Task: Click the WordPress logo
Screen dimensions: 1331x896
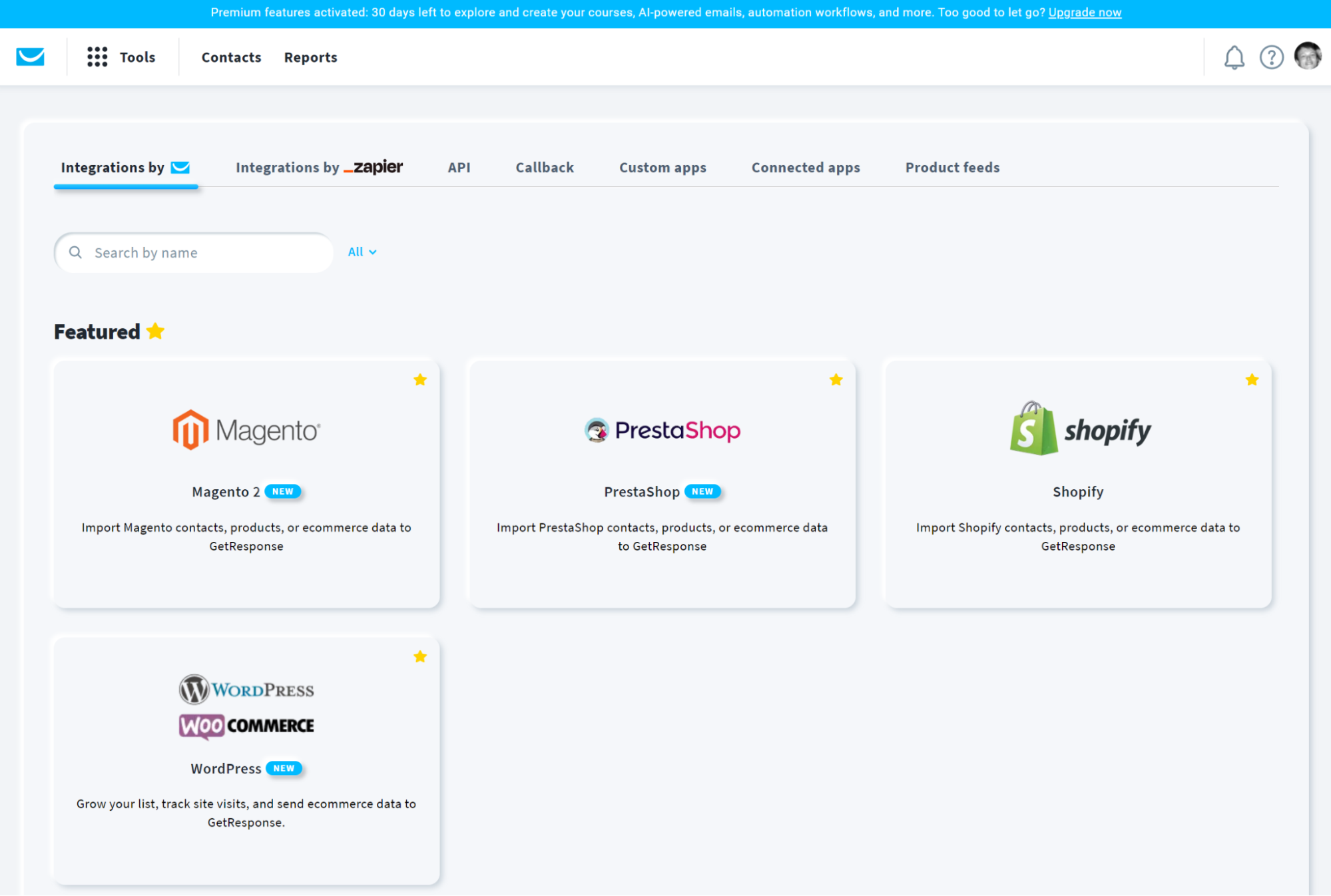Action: [x=246, y=690]
